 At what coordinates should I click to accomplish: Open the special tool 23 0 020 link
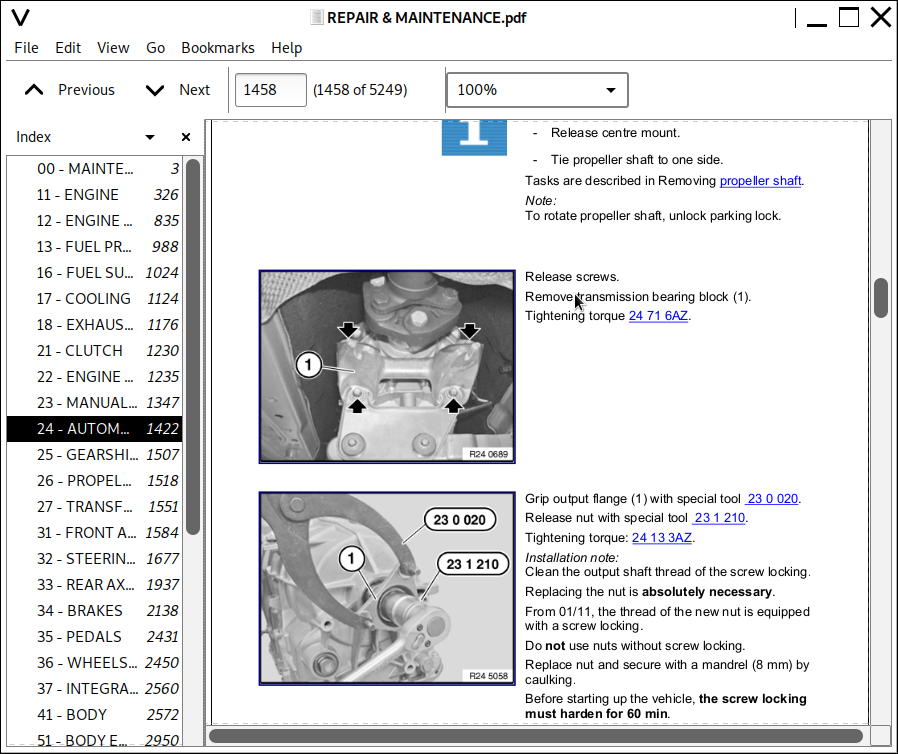coord(772,499)
